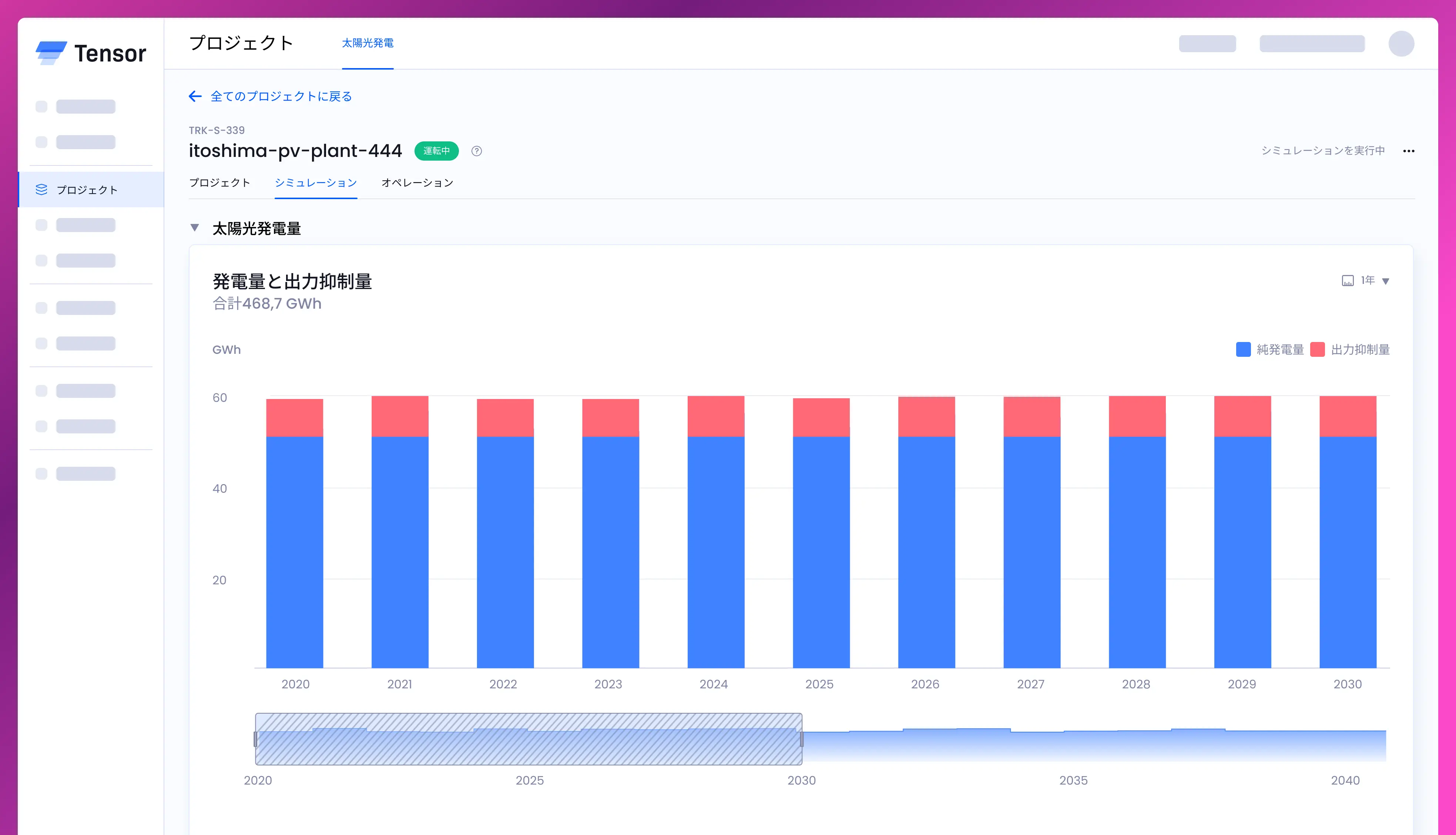Collapse the 太陽光発電量 section triangle
Image resolution: width=1456 pixels, height=835 pixels.
(x=194, y=228)
